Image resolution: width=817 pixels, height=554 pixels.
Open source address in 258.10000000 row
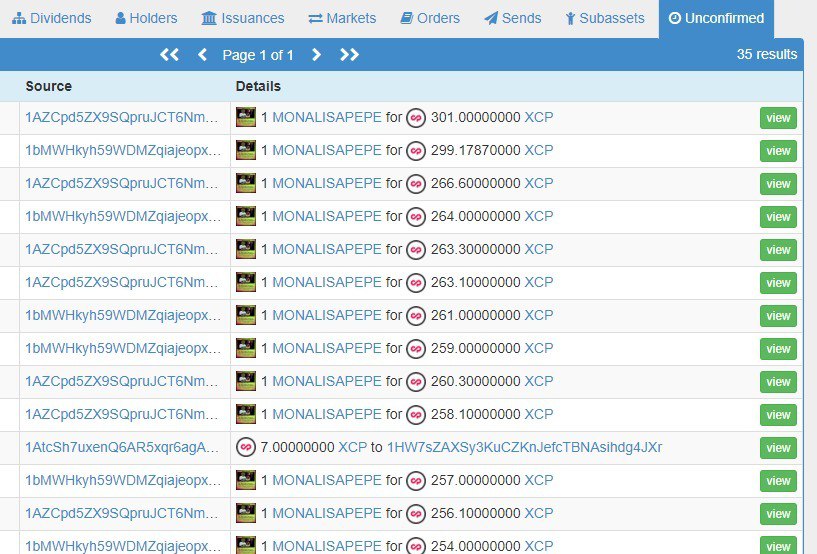tap(122, 414)
